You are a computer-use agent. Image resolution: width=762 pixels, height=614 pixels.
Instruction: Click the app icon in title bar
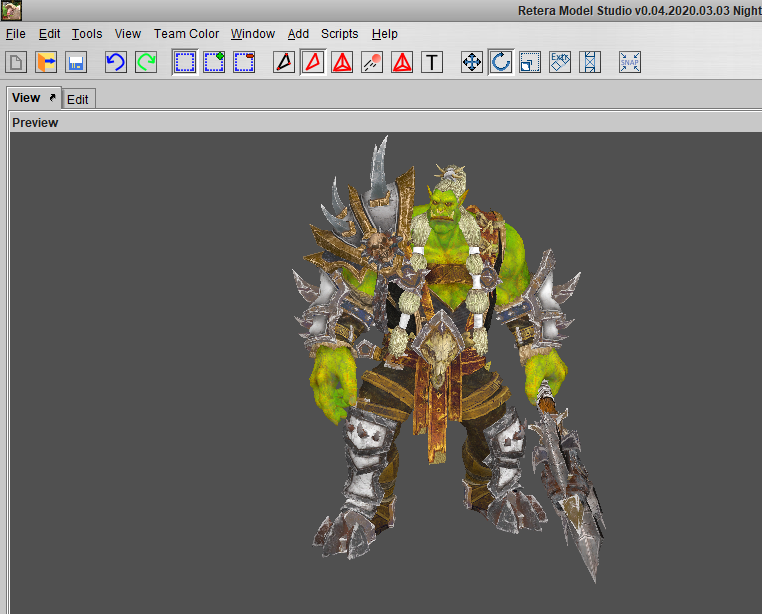[x=11, y=10]
